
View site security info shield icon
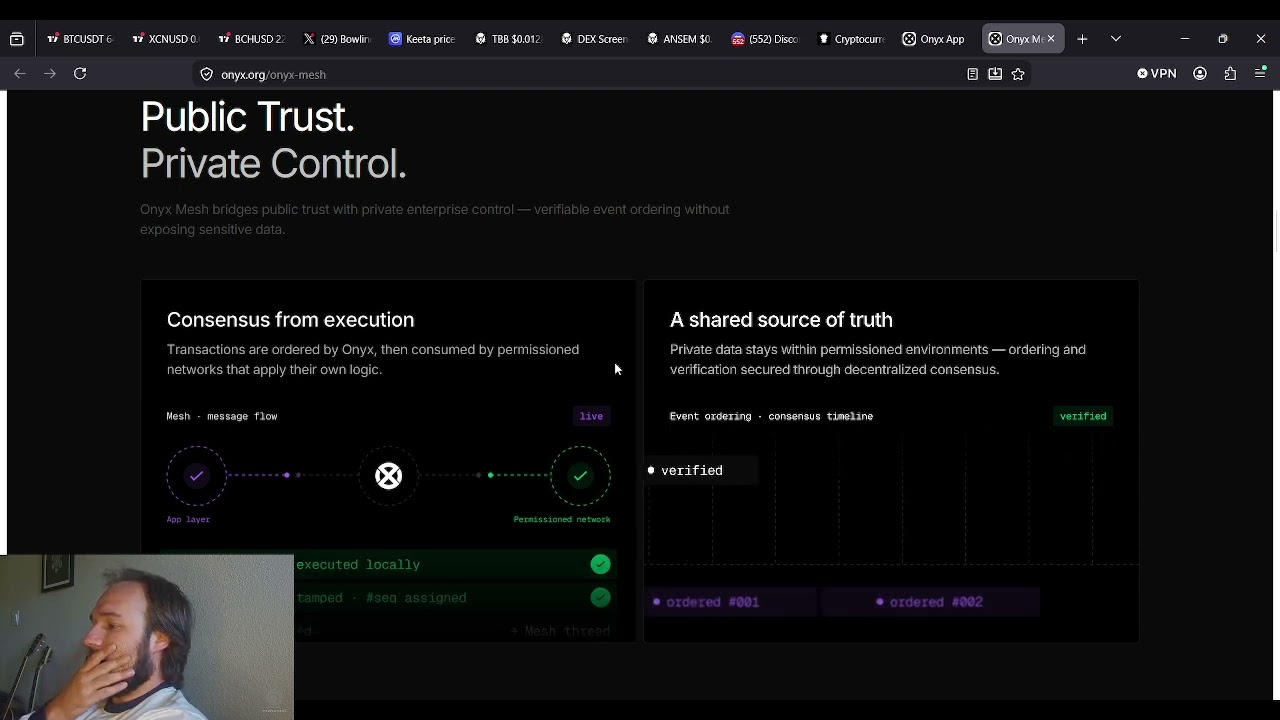point(207,74)
